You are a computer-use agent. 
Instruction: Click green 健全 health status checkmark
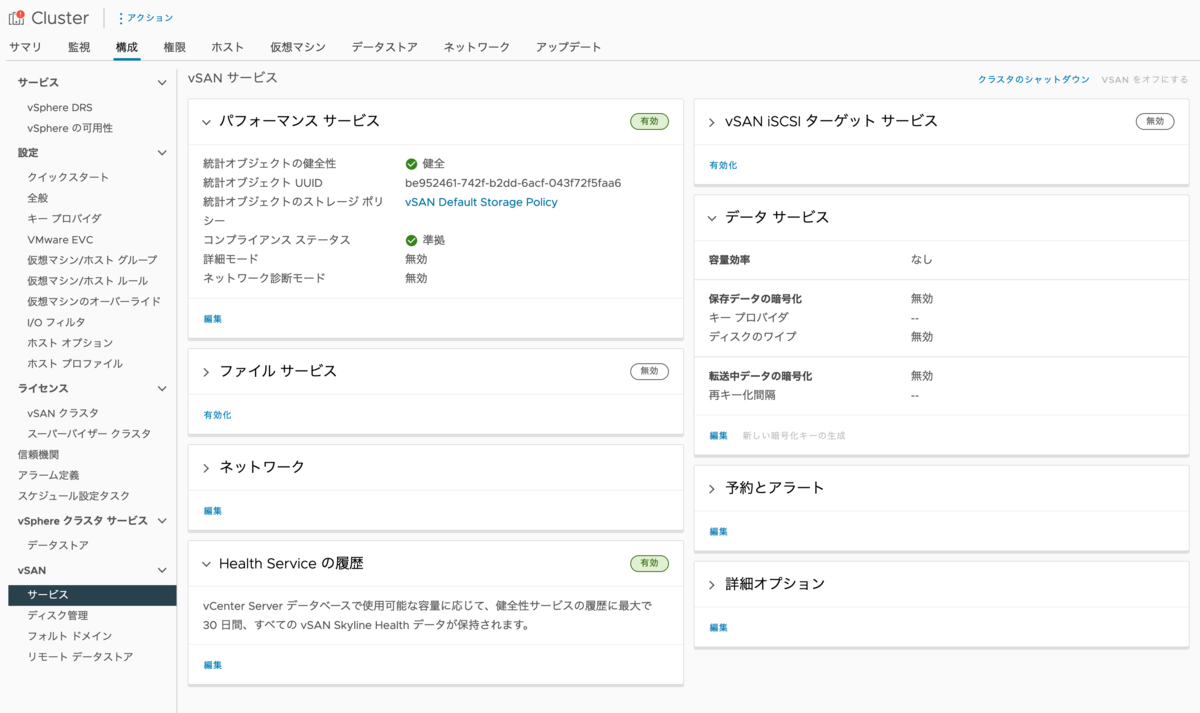coord(411,163)
